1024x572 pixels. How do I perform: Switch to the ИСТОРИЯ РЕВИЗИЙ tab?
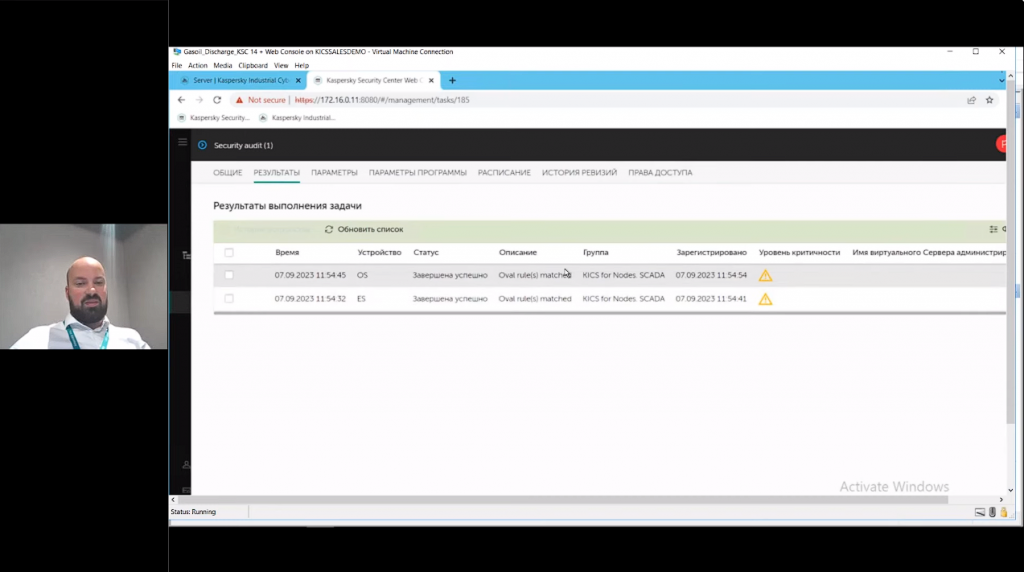579,172
